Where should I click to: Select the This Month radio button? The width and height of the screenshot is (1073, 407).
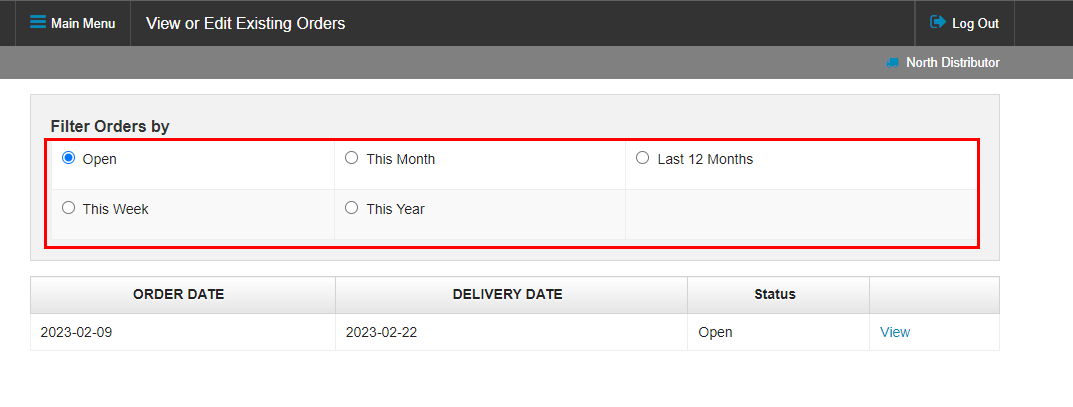coord(351,158)
